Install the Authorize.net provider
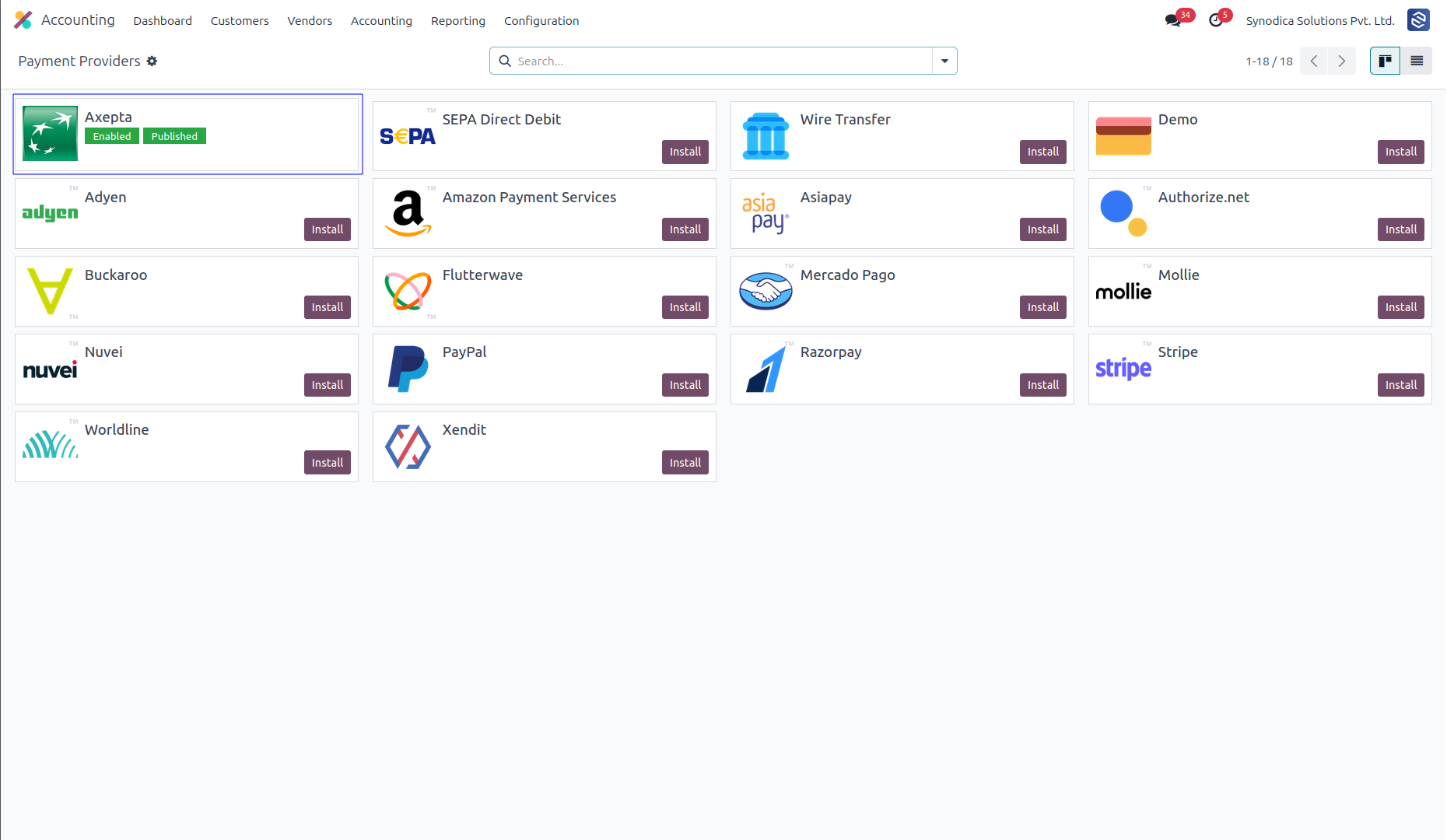This screenshot has height=840, width=1454. click(1401, 229)
